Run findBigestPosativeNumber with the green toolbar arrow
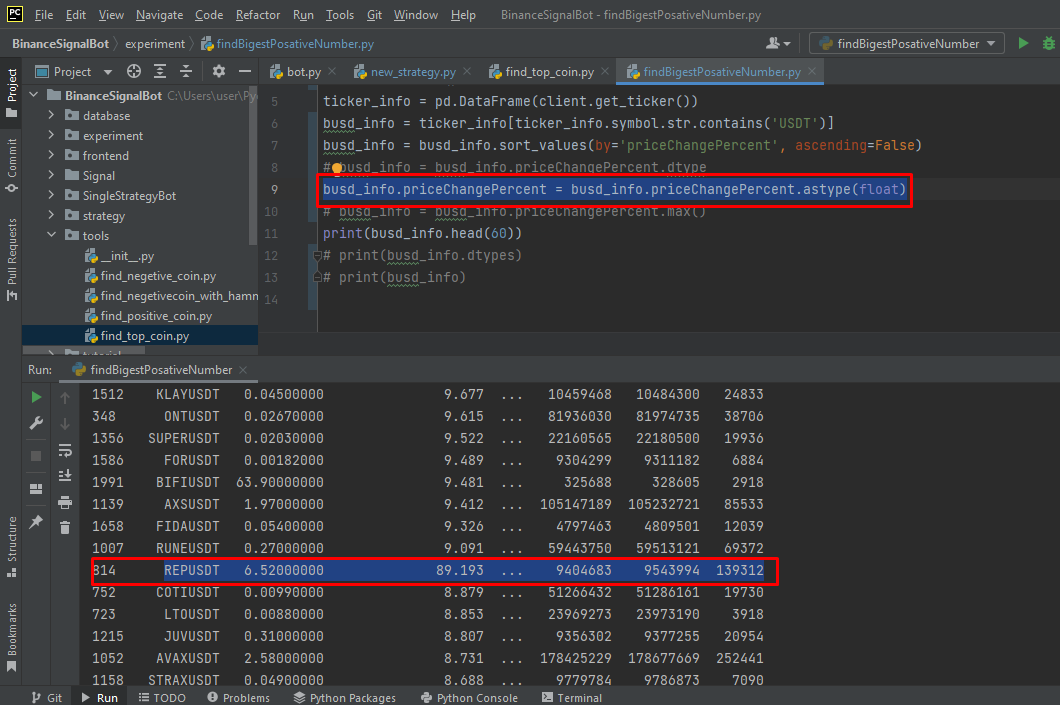Viewport: 1060px width, 705px height. coord(1023,43)
